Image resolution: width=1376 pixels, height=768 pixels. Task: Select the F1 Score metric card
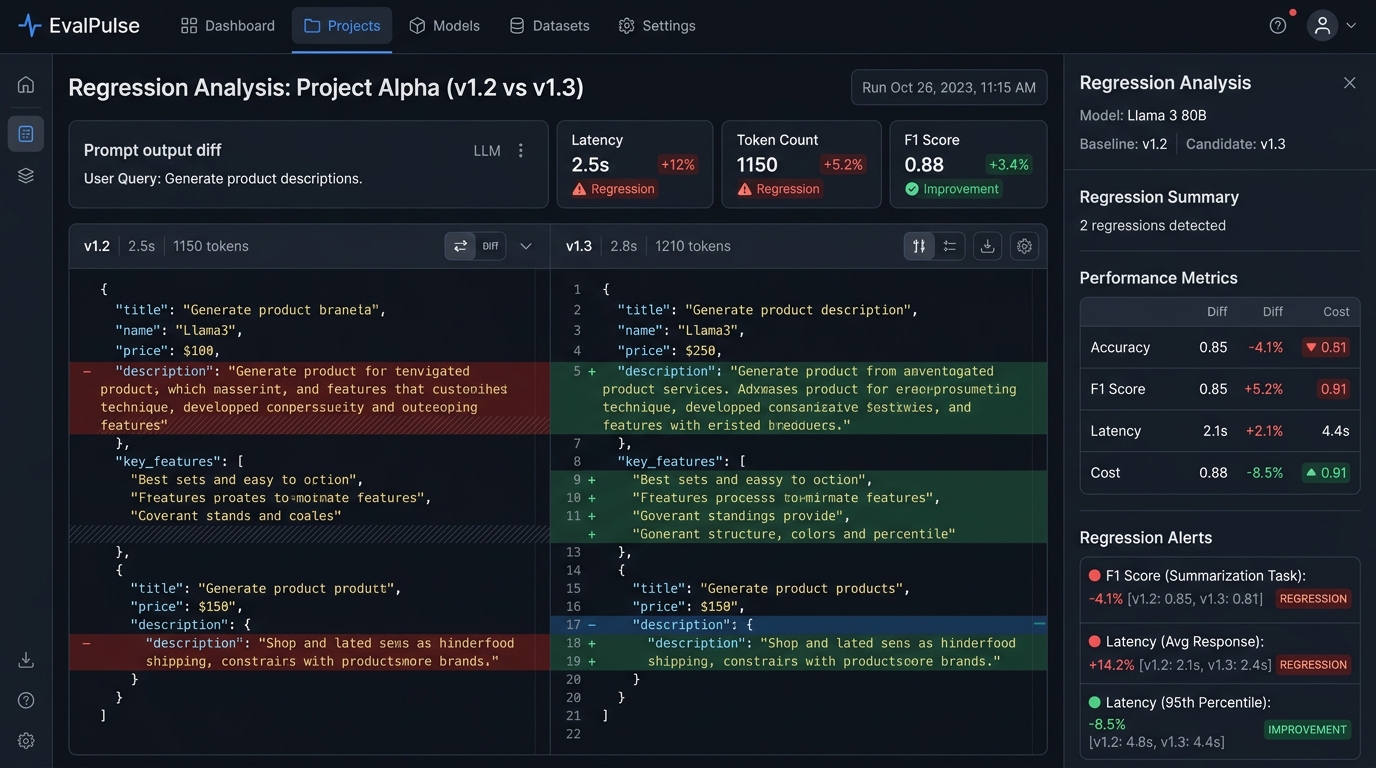968,165
